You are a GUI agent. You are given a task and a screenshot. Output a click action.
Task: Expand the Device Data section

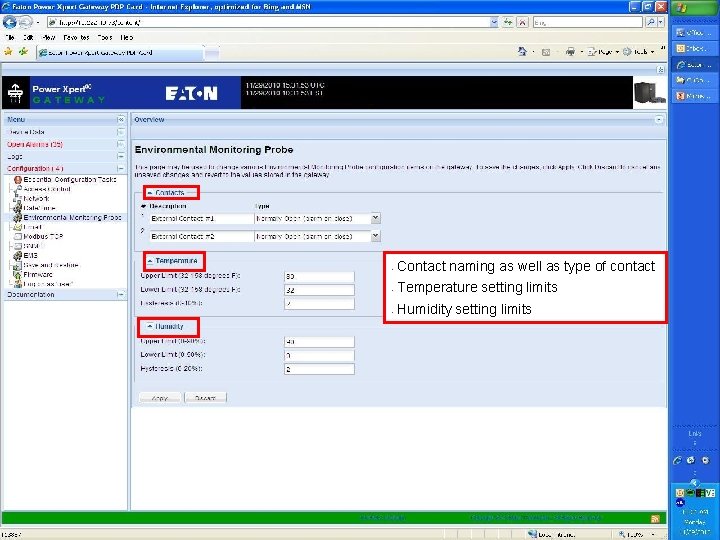click(x=121, y=132)
